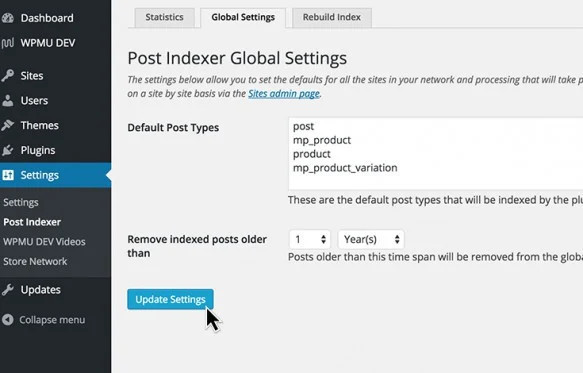Click the 'mp_product' line in textarea
The width and height of the screenshot is (583, 373).
pyautogui.click(x=322, y=140)
